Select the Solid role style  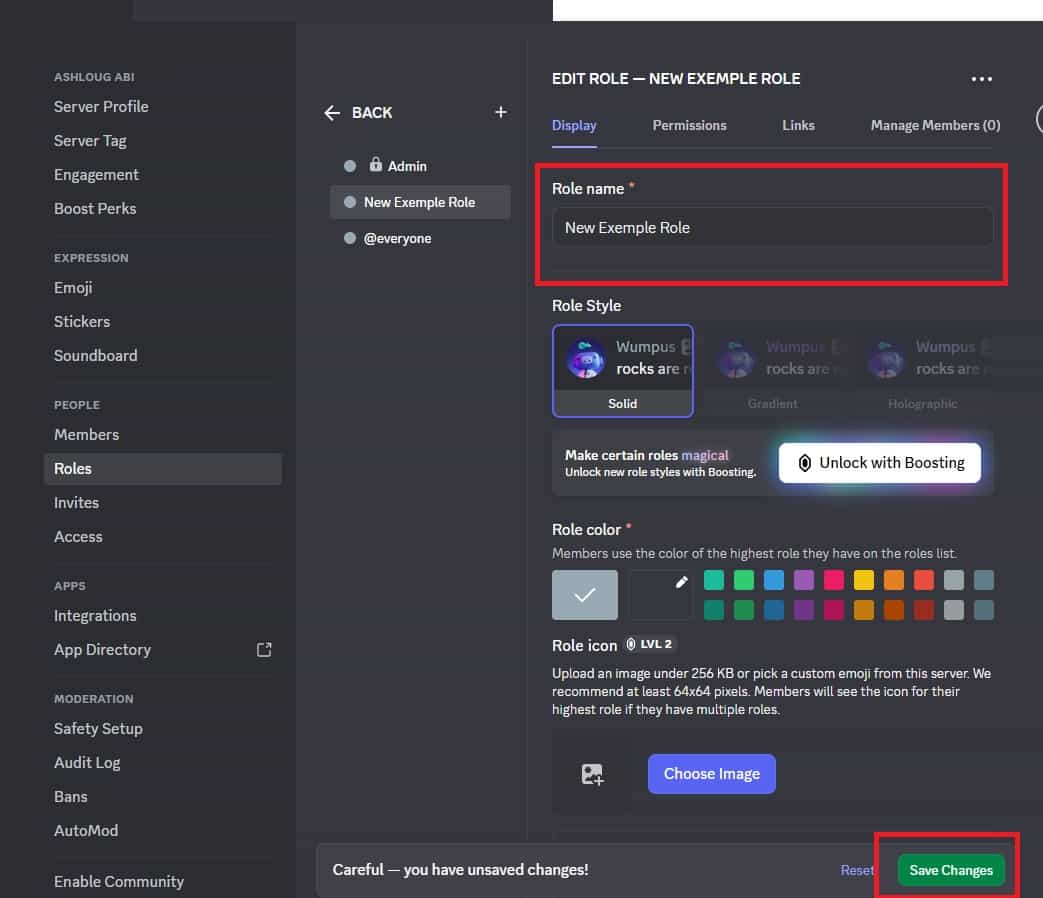point(622,370)
